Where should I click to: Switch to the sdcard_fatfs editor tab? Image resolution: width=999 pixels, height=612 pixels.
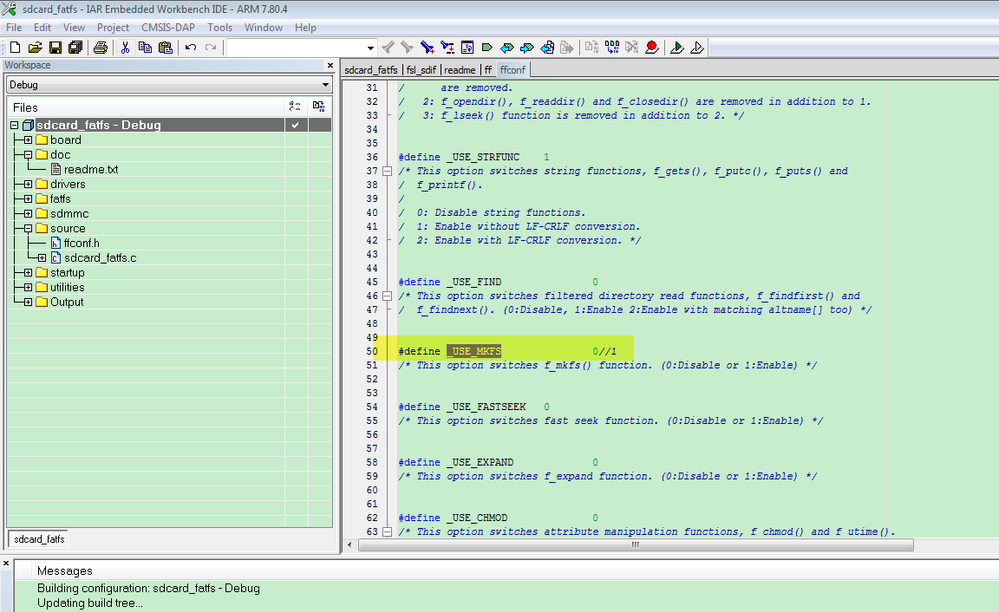[371, 70]
